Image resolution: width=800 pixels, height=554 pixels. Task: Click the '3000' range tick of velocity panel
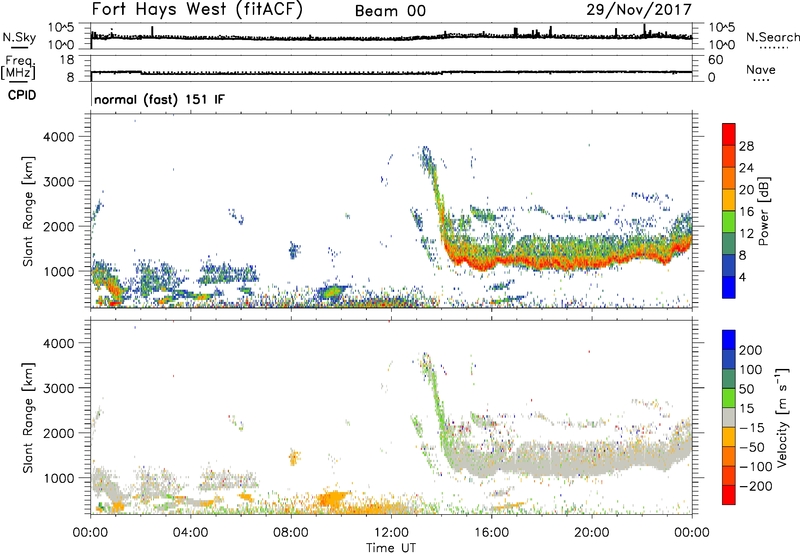click(59, 388)
